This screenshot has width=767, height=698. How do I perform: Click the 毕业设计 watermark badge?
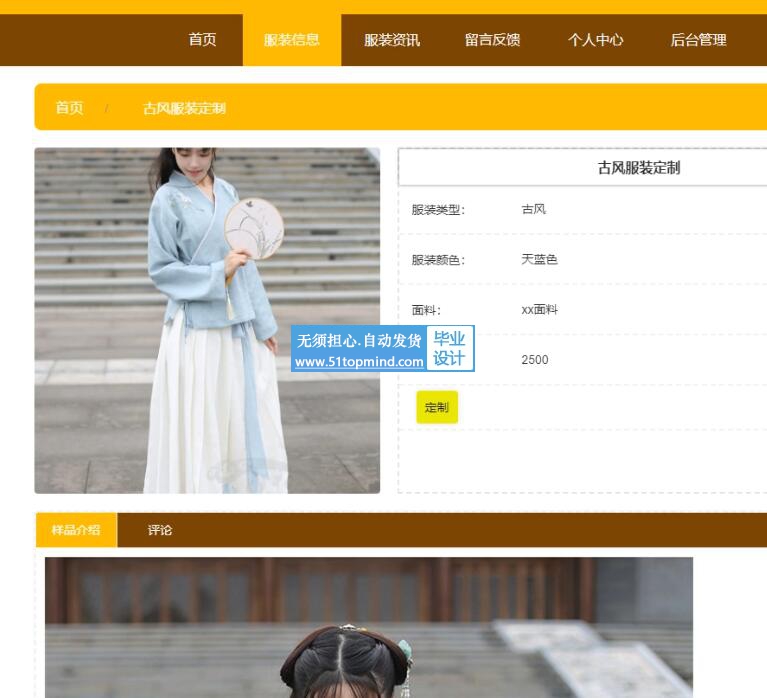[x=449, y=348]
